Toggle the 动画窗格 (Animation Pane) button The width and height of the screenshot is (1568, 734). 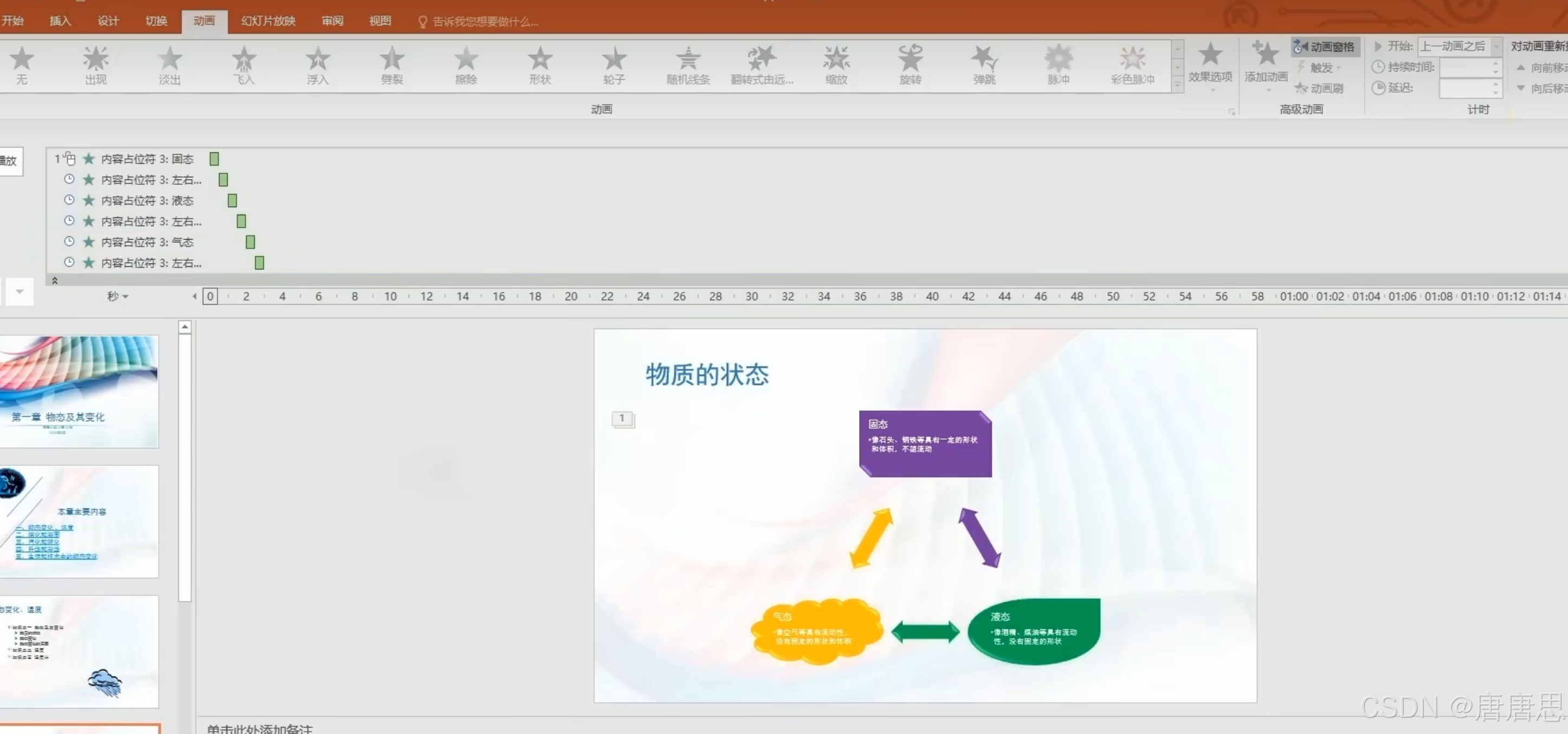[1325, 47]
